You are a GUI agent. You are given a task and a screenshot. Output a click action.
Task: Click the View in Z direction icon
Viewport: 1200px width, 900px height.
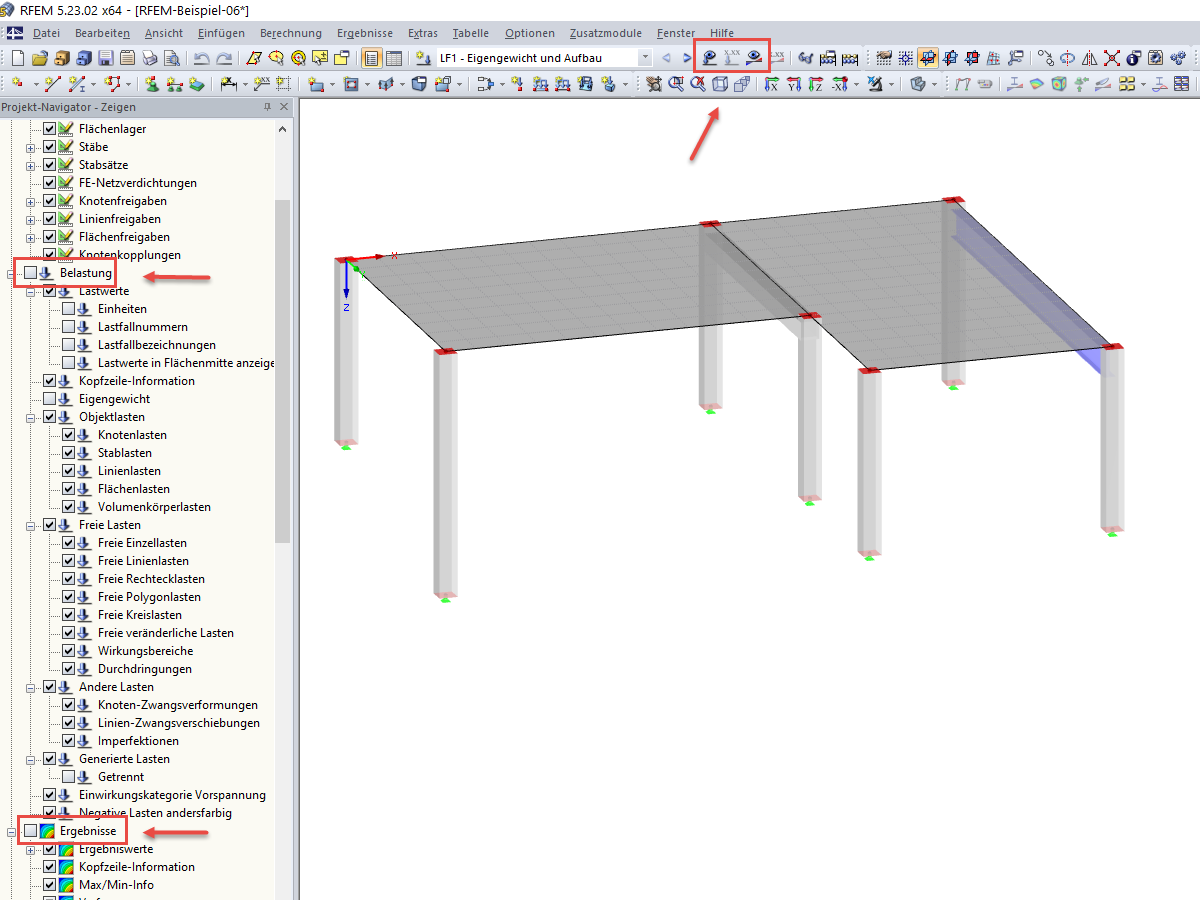point(816,84)
